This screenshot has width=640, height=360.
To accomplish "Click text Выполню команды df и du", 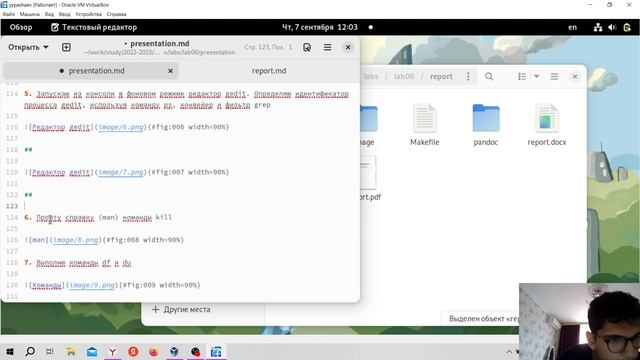I will click(x=84, y=262).
